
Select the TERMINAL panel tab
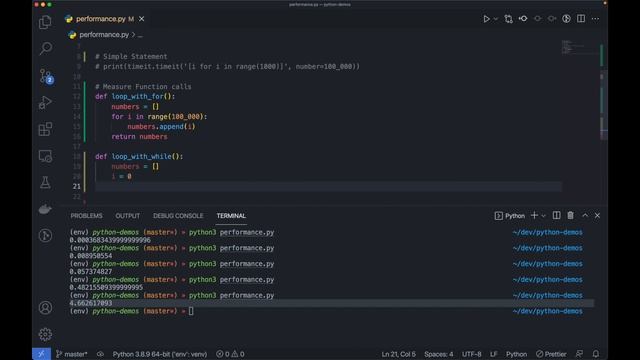[231, 216]
